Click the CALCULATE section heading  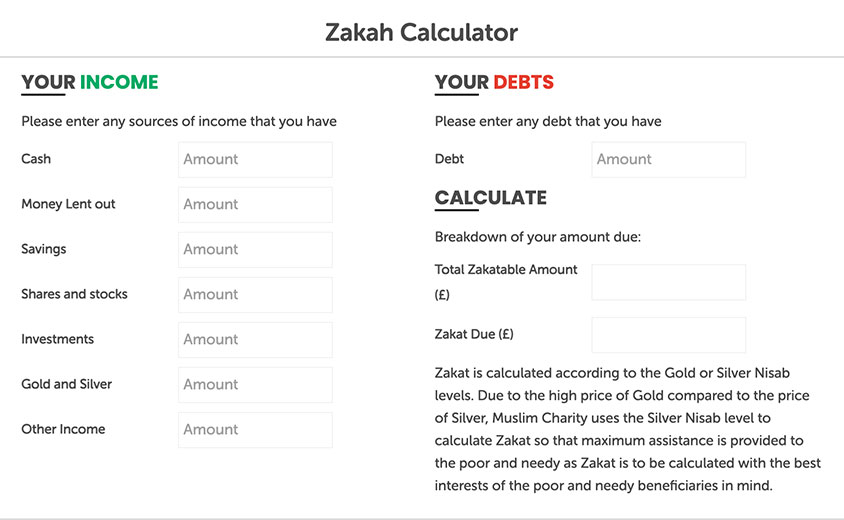(491, 197)
